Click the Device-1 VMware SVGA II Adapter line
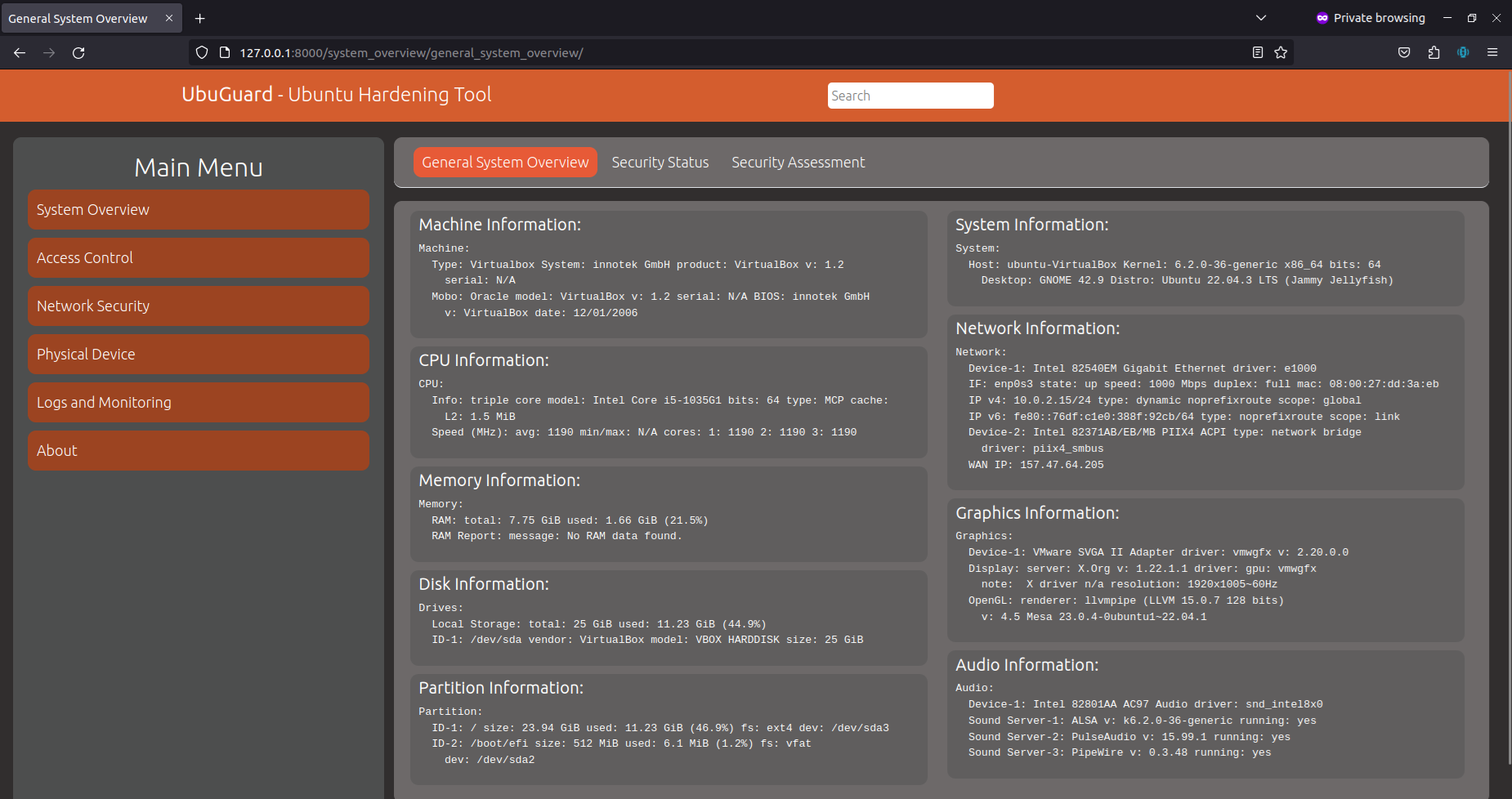The height and width of the screenshot is (799, 1512). (1159, 552)
